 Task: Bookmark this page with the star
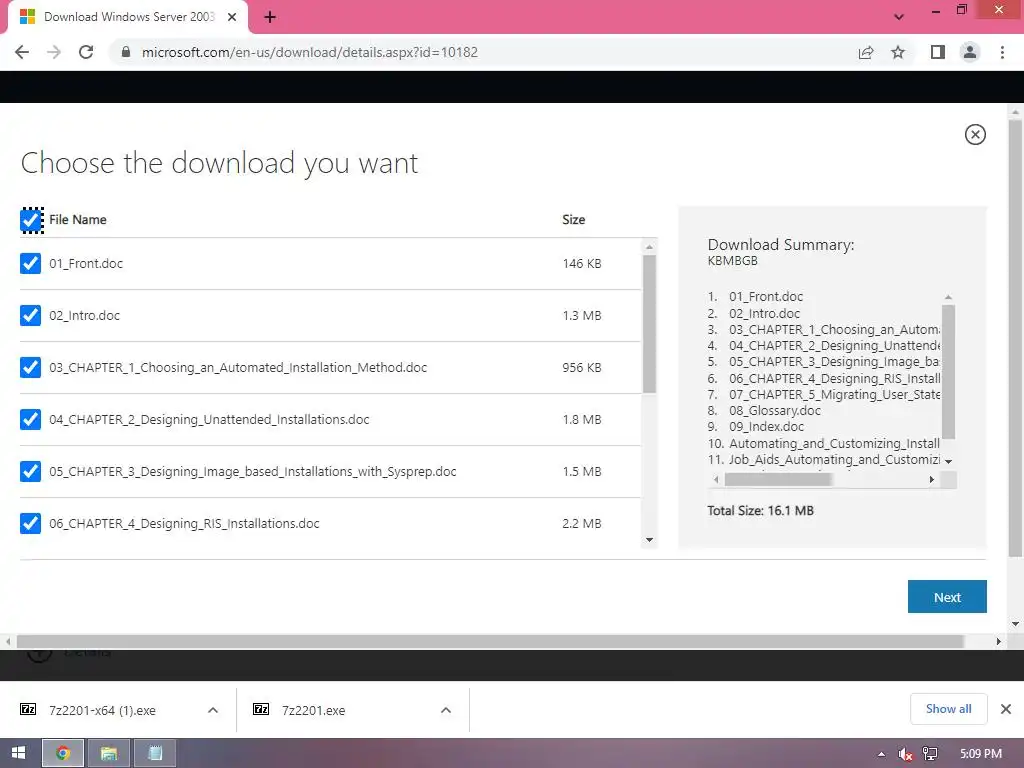pyautogui.click(x=898, y=52)
